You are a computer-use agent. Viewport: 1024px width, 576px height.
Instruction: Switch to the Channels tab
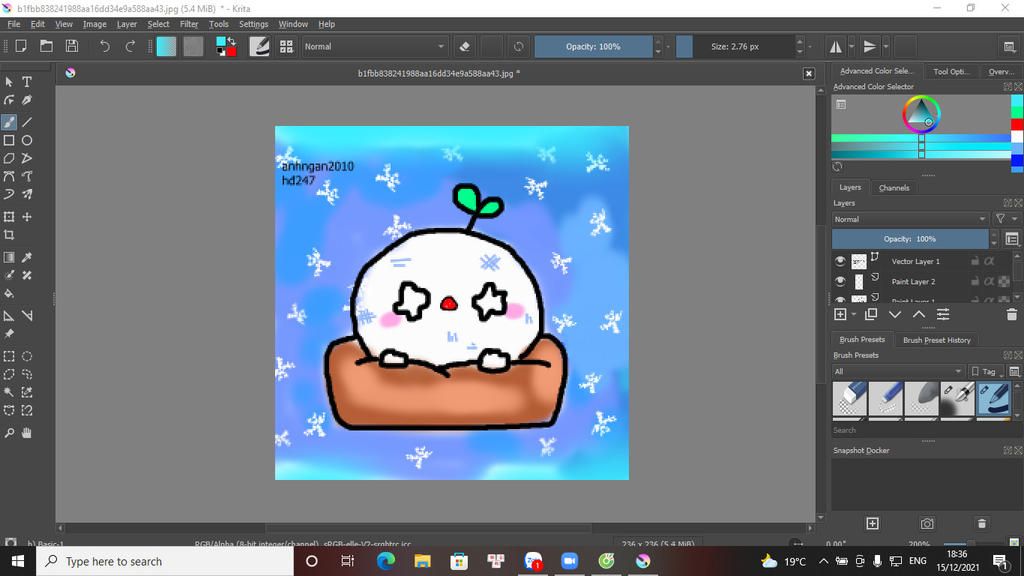(894, 188)
